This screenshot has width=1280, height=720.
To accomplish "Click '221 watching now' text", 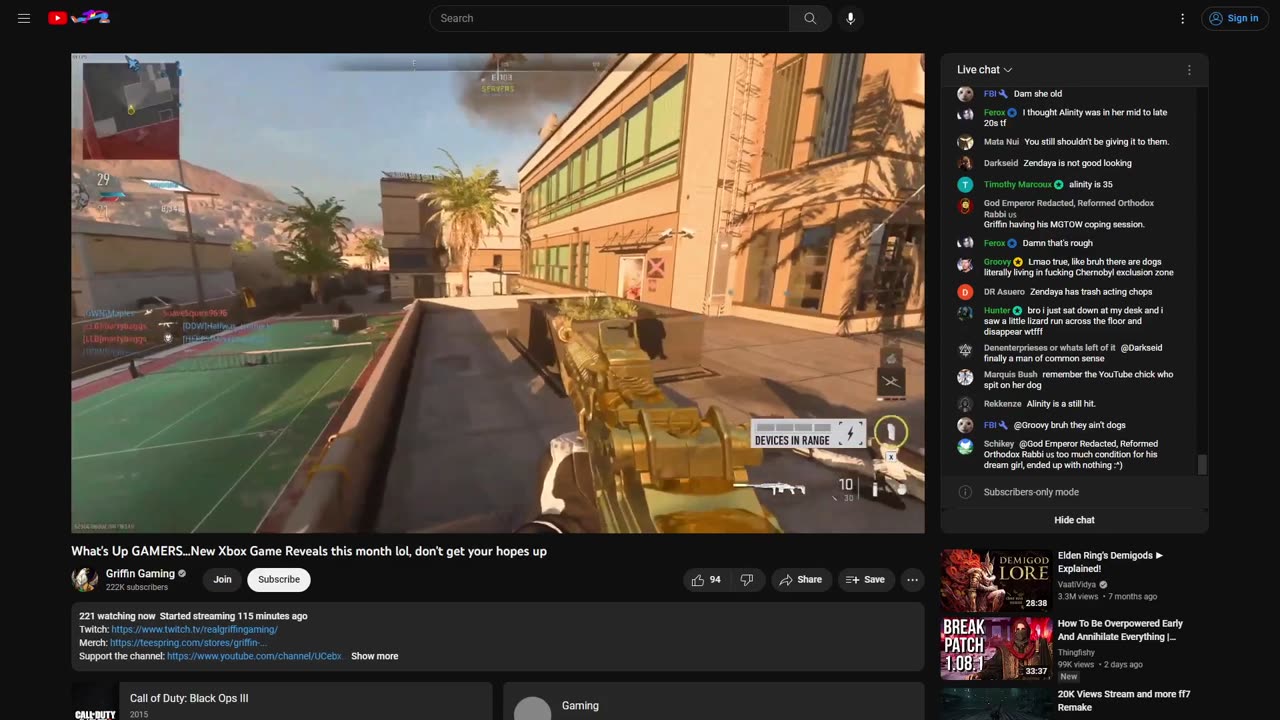I will [117, 616].
